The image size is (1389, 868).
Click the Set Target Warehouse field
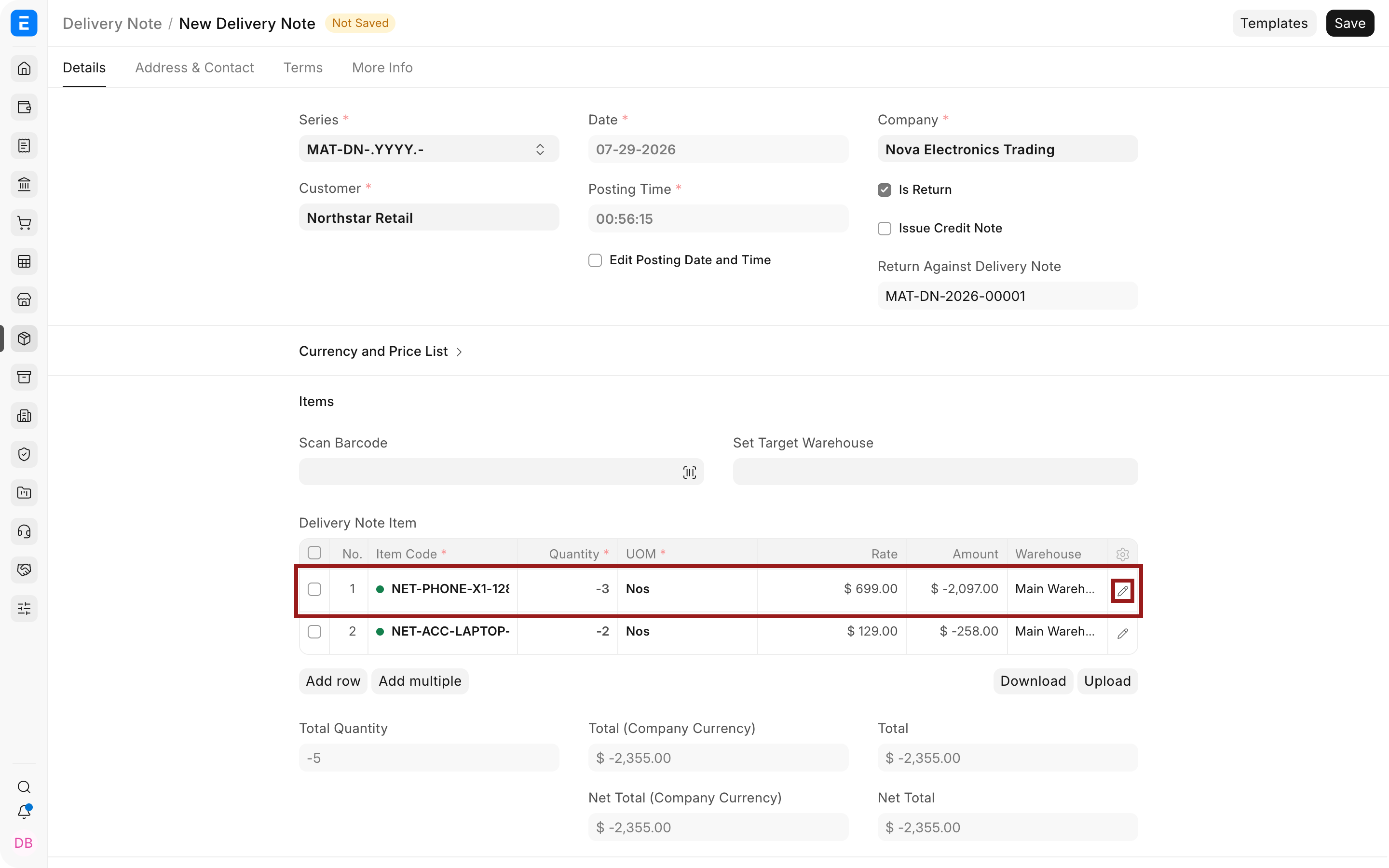pos(935,472)
